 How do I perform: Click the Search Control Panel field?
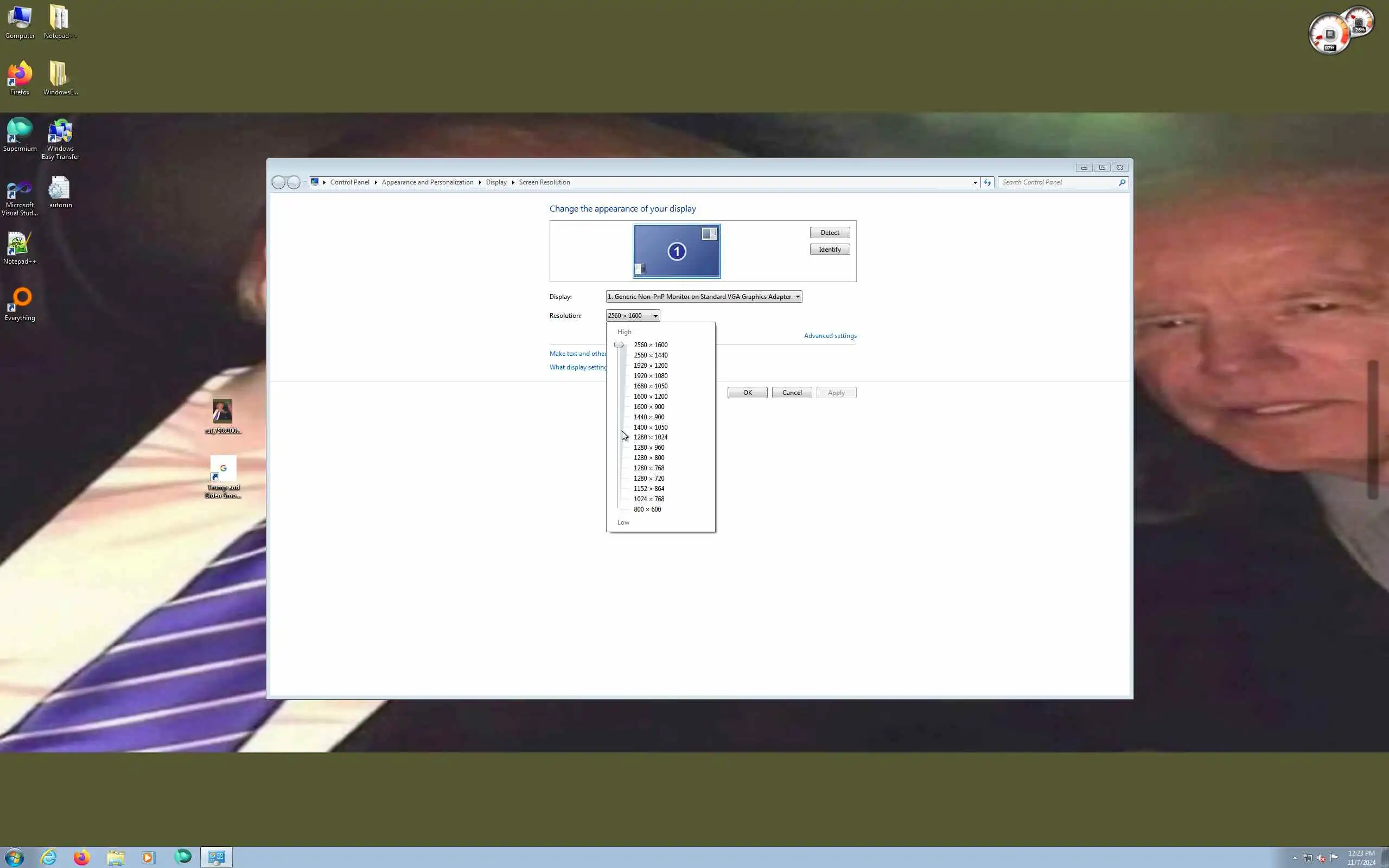point(1058,182)
